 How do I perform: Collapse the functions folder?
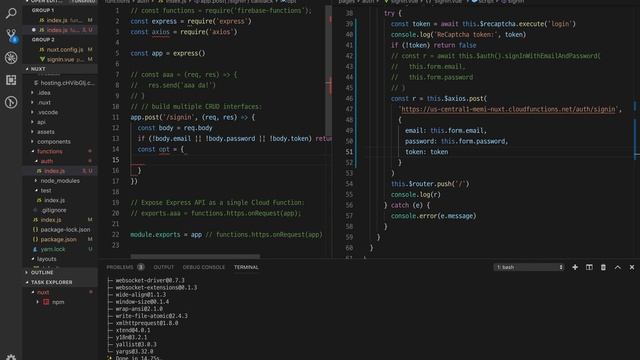(x=50, y=151)
